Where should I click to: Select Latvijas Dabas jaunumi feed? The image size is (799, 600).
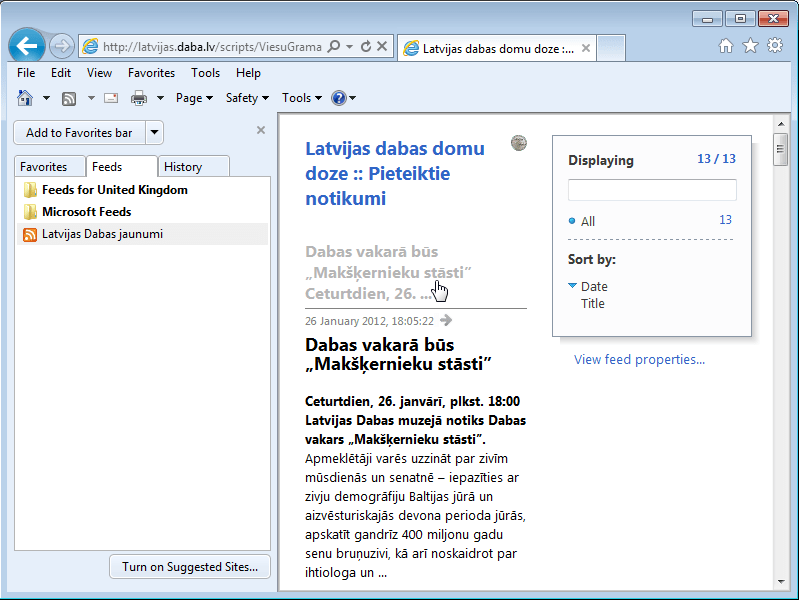(x=142, y=234)
